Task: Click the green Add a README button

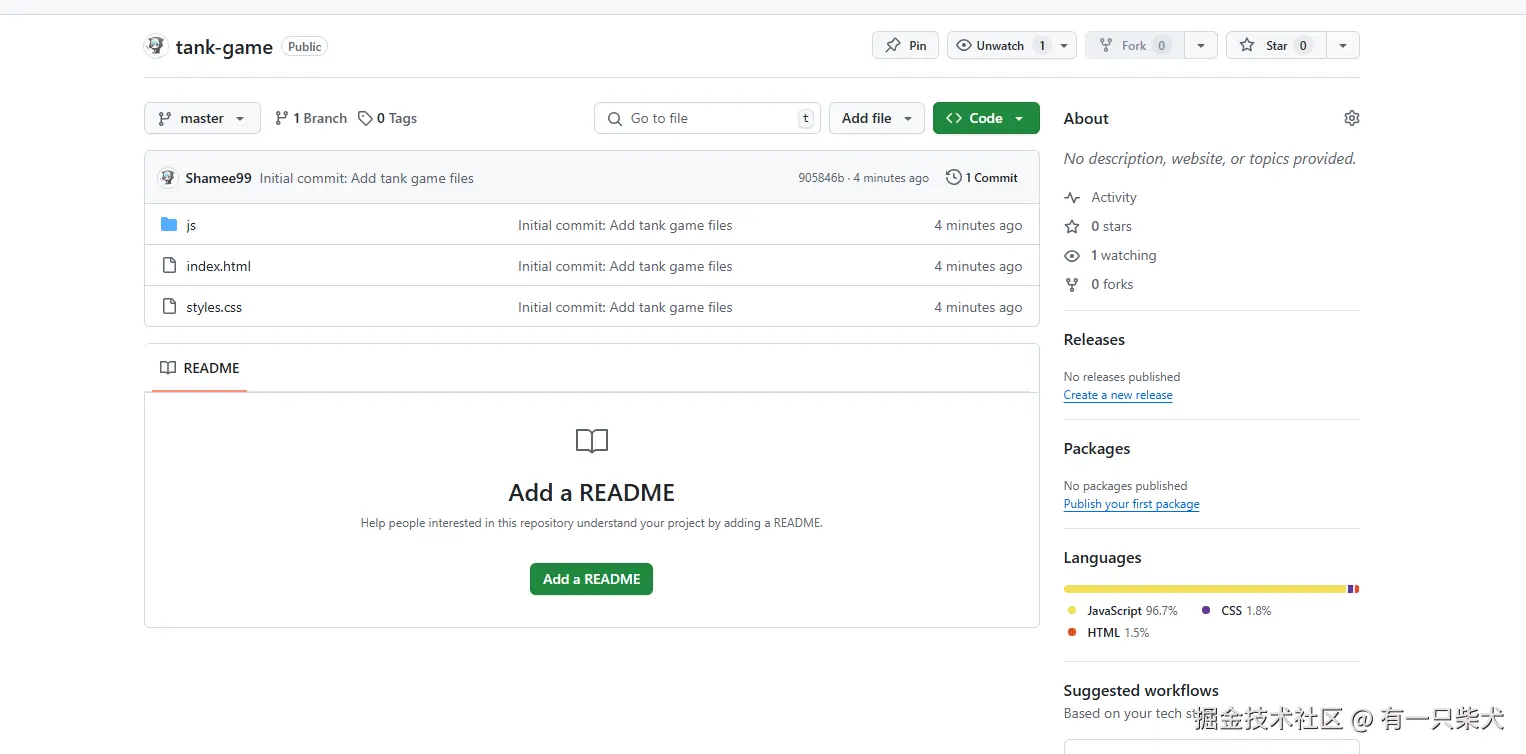Action: [x=591, y=579]
